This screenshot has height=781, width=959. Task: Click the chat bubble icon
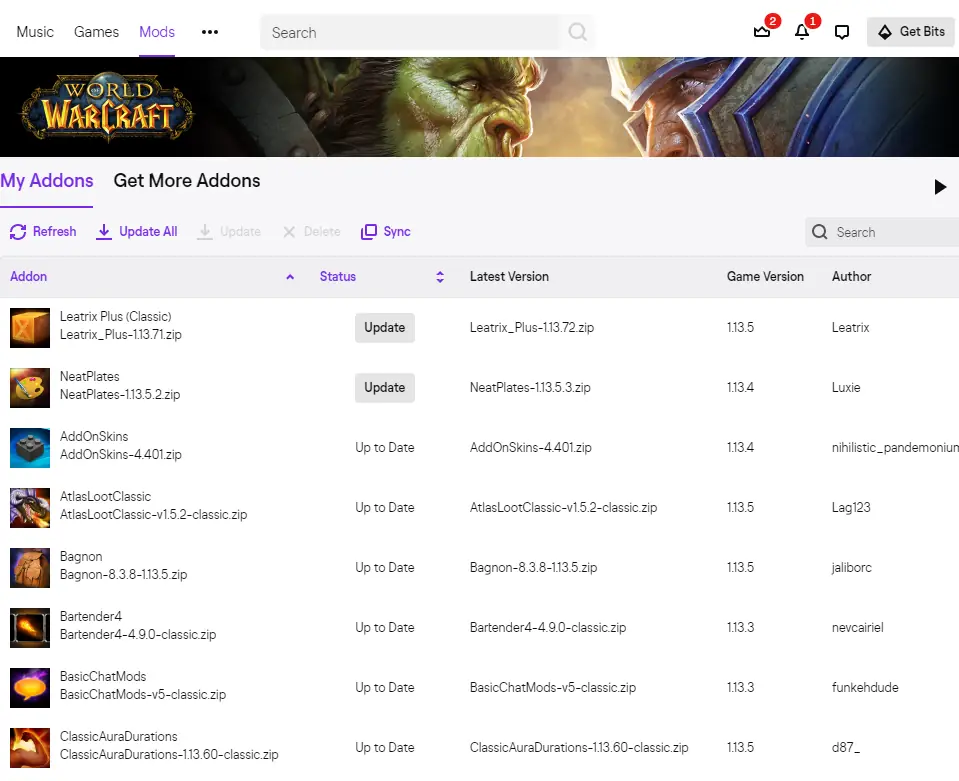pos(841,31)
